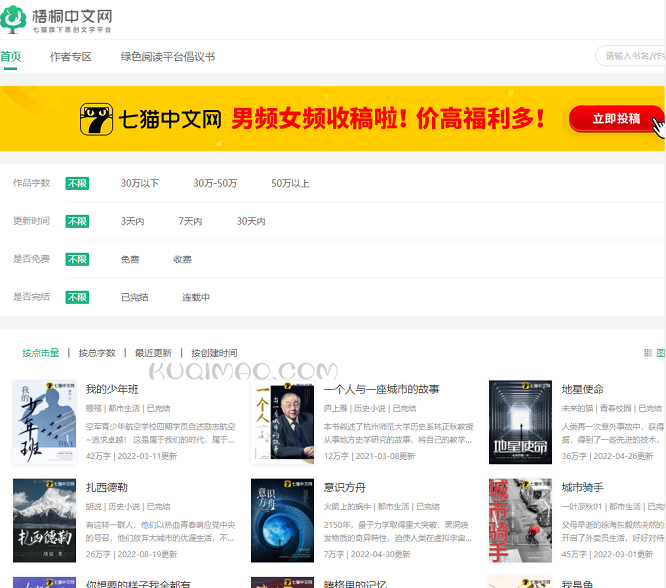Open 地星使命 title link
Viewport: 666px width, 588px height.
583,389
